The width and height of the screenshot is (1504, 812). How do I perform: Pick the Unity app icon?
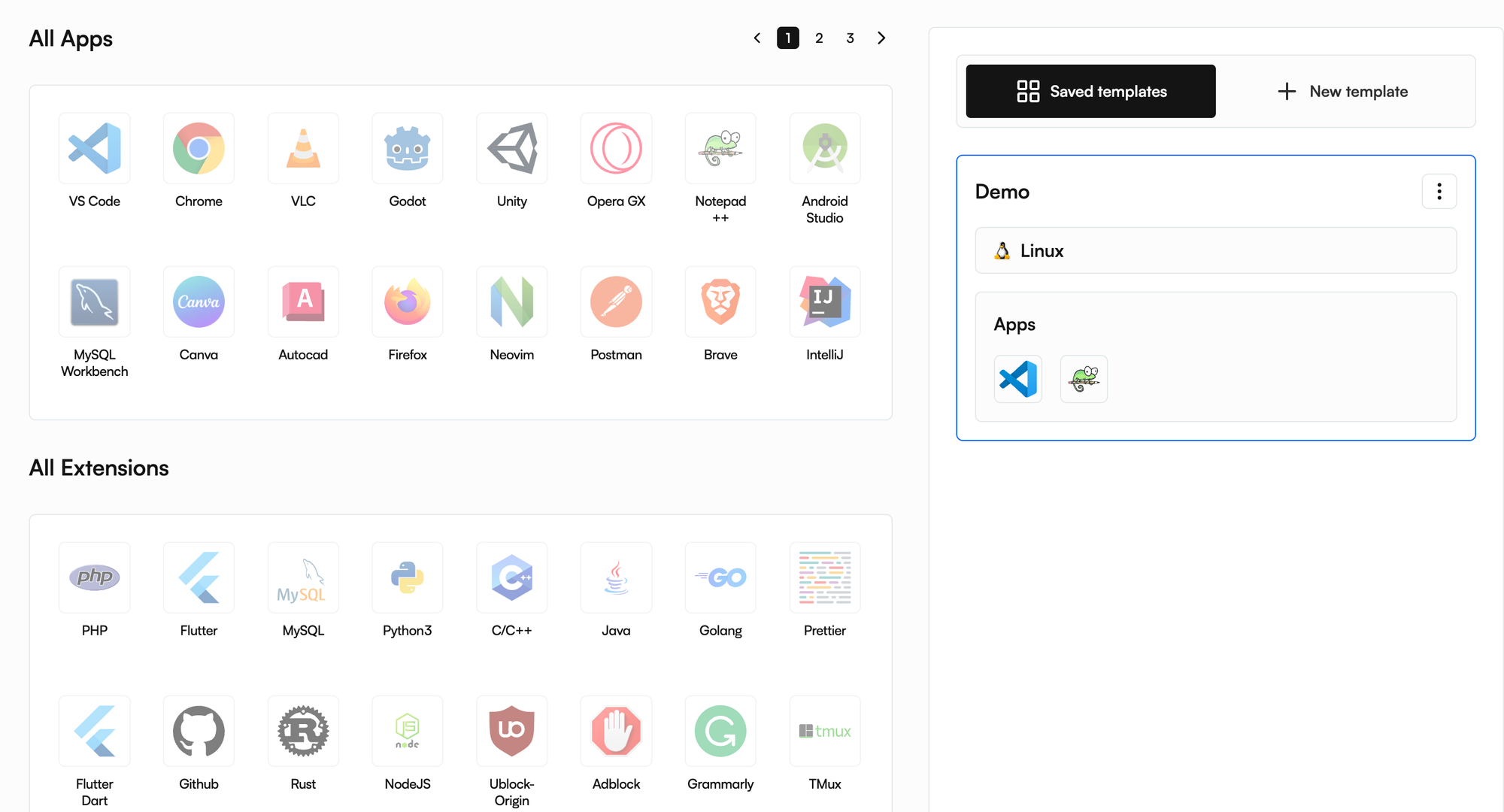pos(512,148)
